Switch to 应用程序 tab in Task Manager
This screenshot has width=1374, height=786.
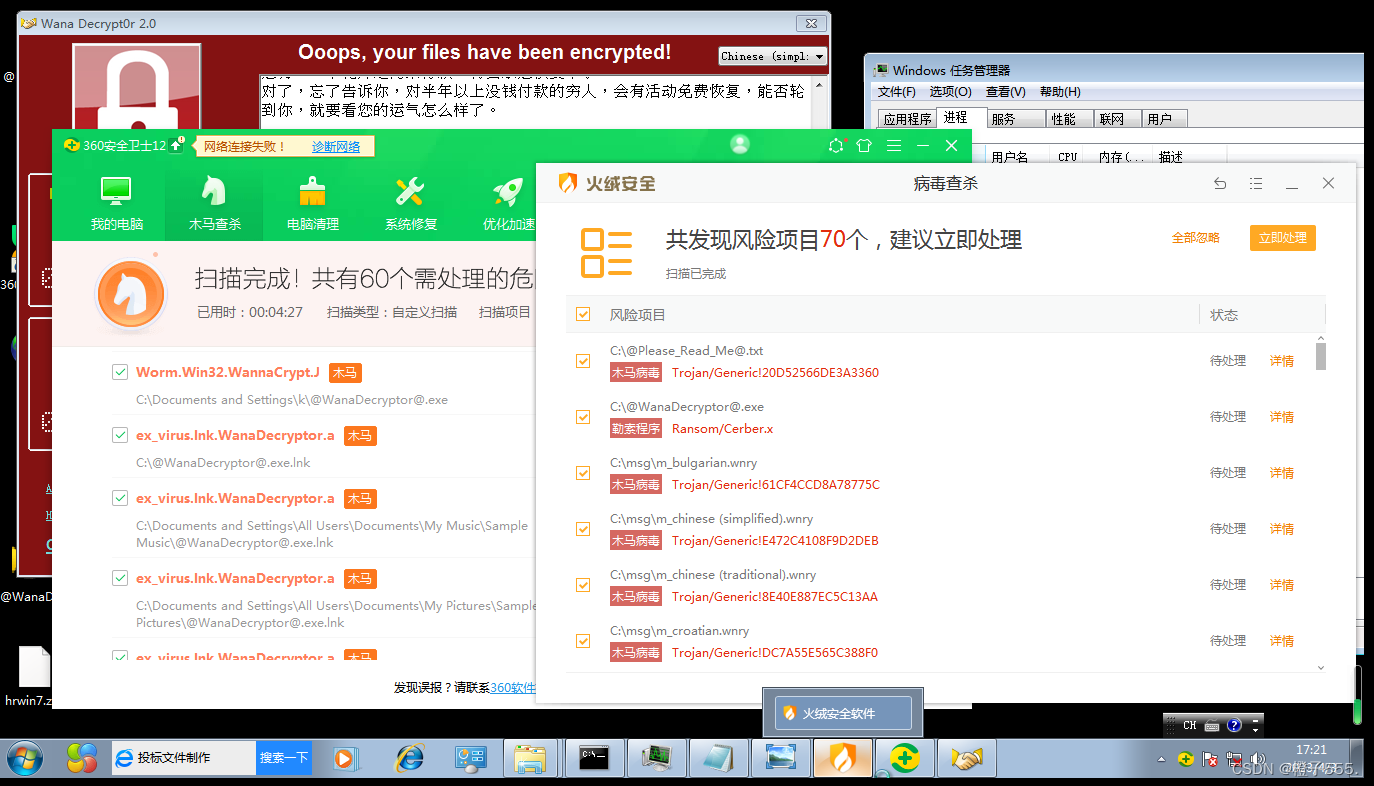(907, 119)
